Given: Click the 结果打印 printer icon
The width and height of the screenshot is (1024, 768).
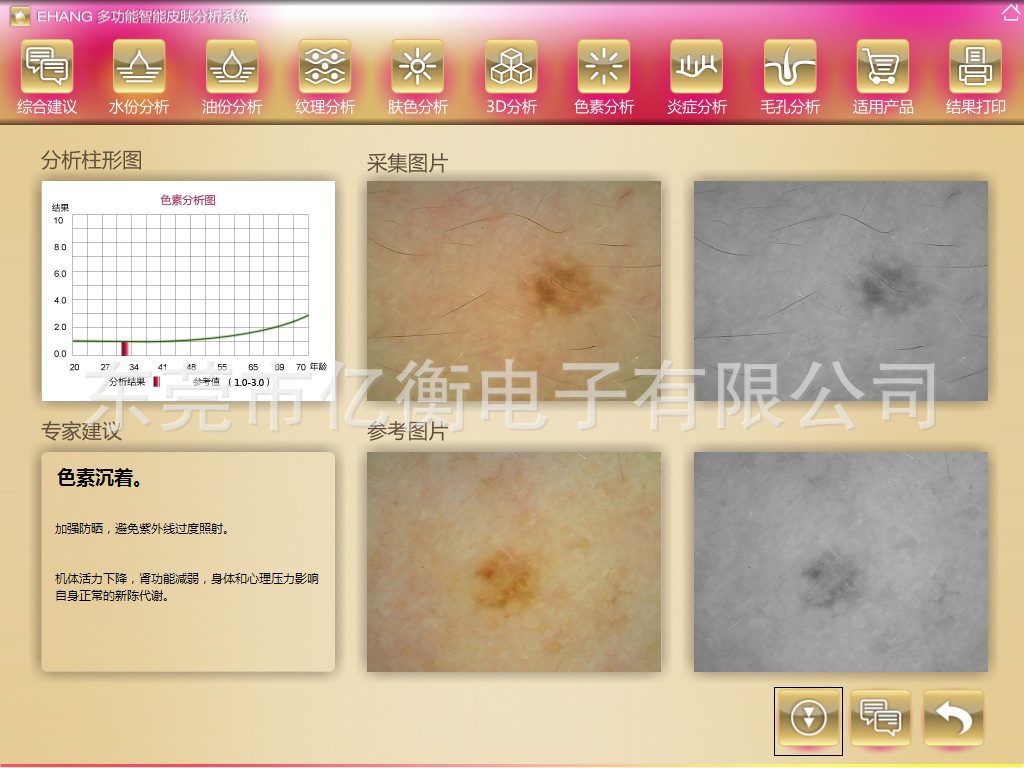Looking at the screenshot, I should (x=975, y=68).
